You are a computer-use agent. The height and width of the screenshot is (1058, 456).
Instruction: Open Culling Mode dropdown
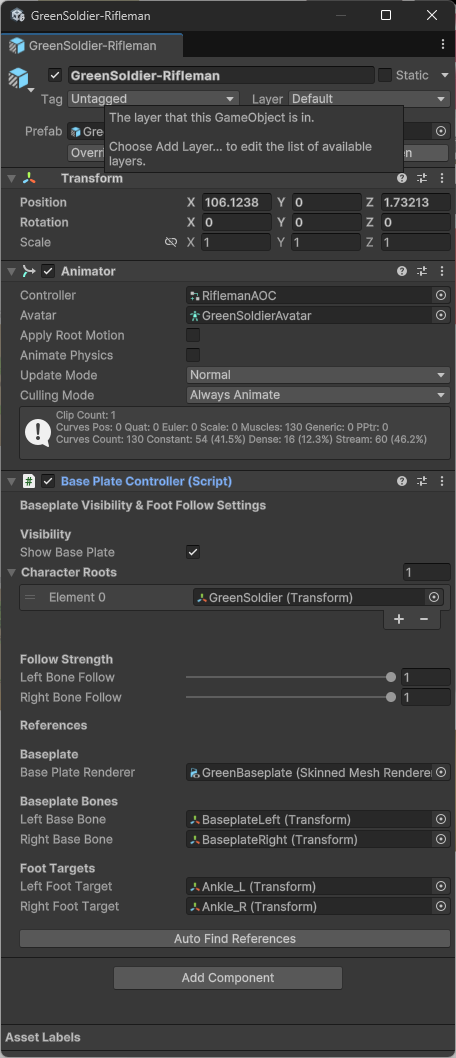coord(318,395)
